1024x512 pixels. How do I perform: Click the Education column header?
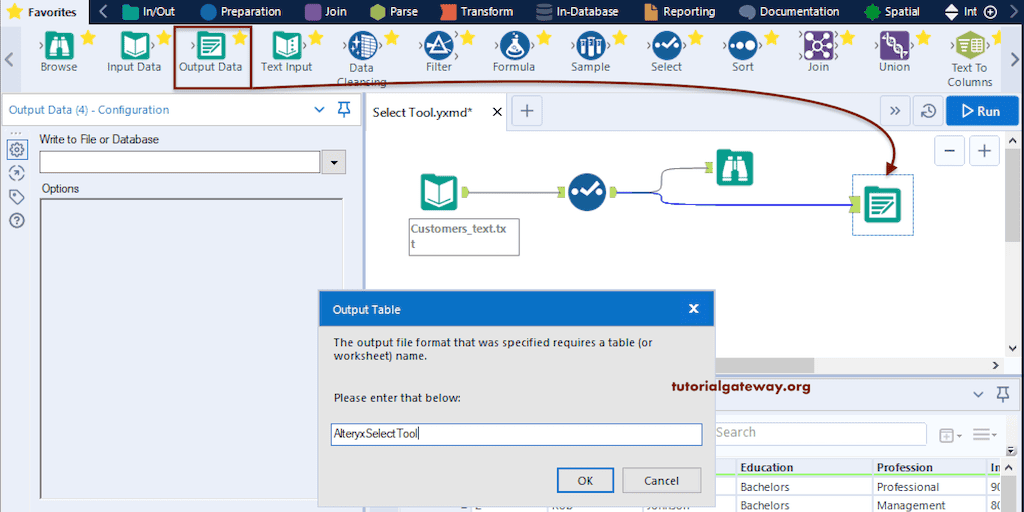pos(804,468)
